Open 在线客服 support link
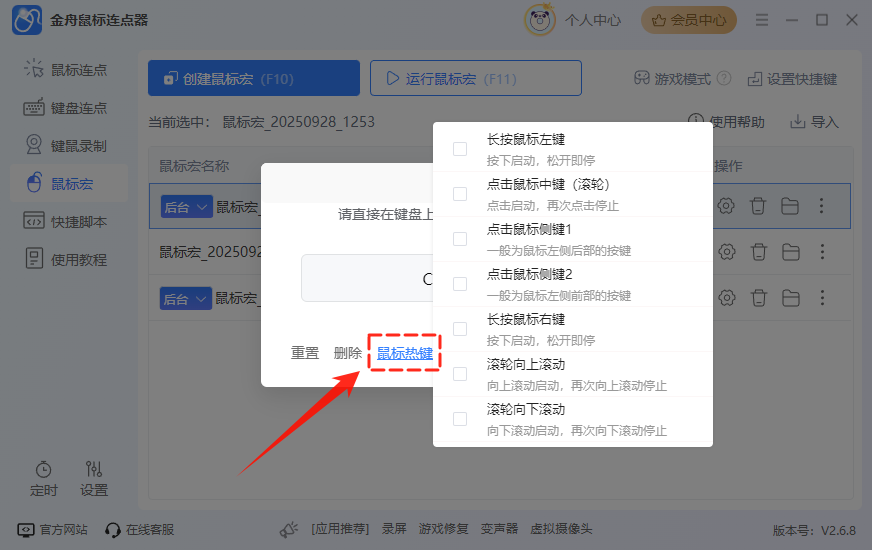This screenshot has width=872, height=550. [x=140, y=529]
